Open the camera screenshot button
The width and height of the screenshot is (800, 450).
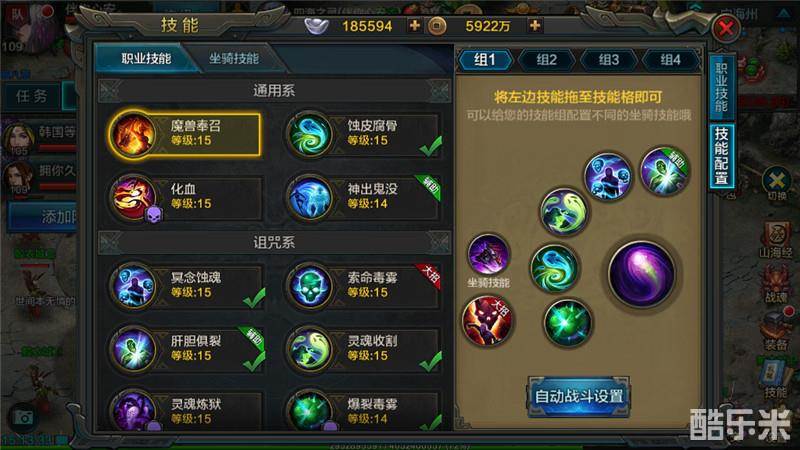[22, 418]
